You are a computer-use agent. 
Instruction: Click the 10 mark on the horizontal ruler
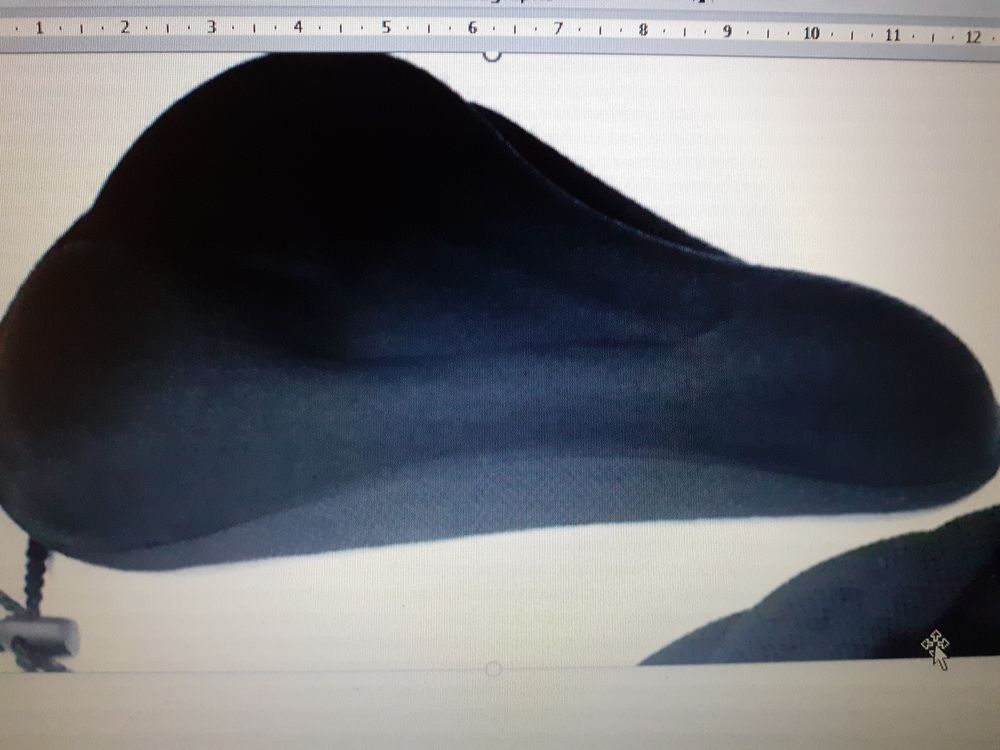[810, 33]
